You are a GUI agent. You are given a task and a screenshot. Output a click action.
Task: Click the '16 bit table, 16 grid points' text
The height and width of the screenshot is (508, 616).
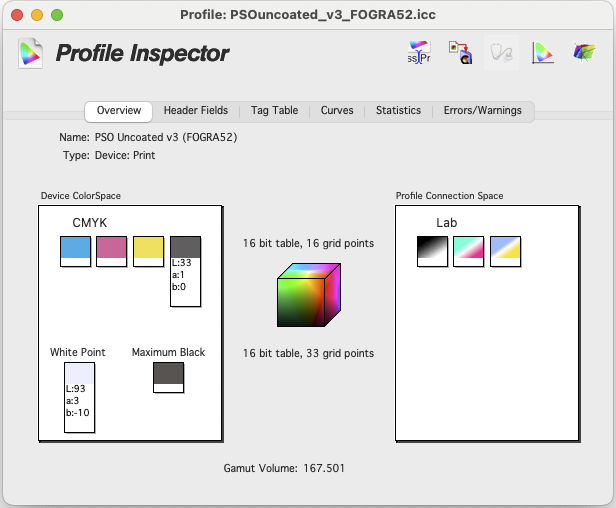308,244
